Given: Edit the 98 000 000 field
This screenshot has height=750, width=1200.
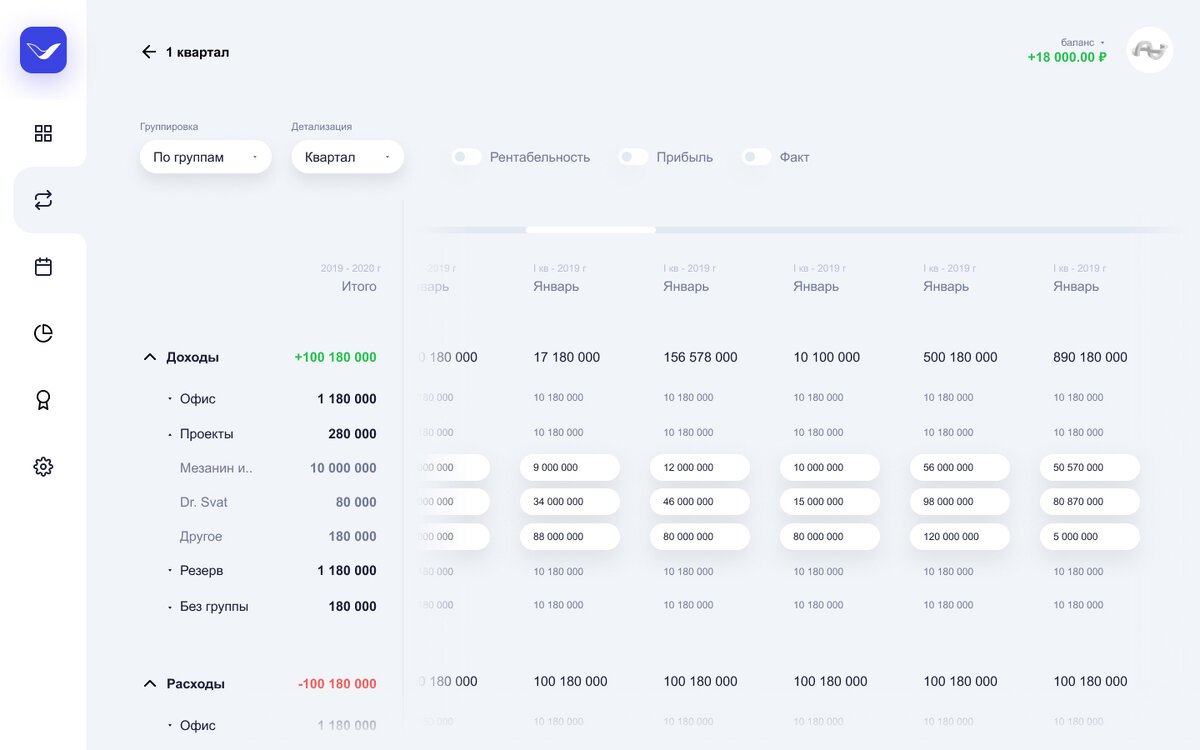Looking at the screenshot, I should [x=960, y=502].
